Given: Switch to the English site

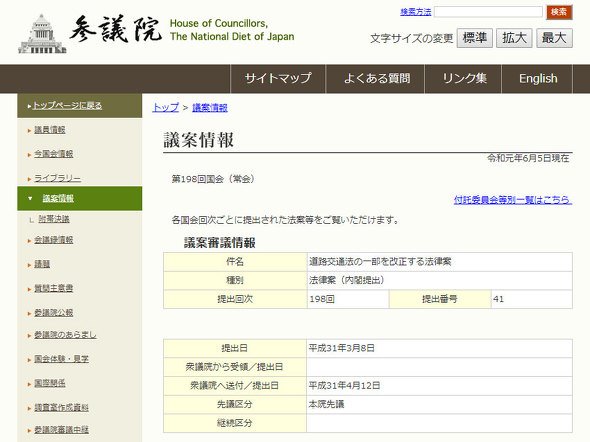Looking at the screenshot, I should point(537,79).
